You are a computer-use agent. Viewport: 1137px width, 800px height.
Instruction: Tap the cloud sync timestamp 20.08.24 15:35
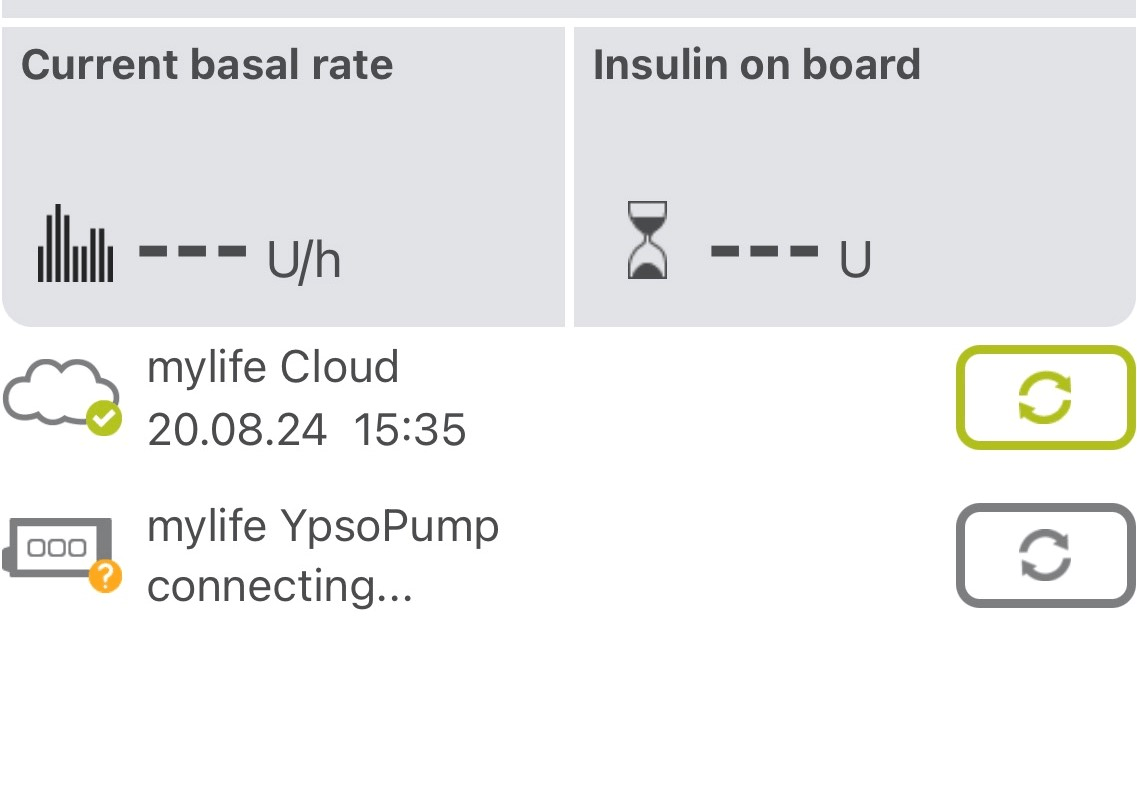[307, 429]
